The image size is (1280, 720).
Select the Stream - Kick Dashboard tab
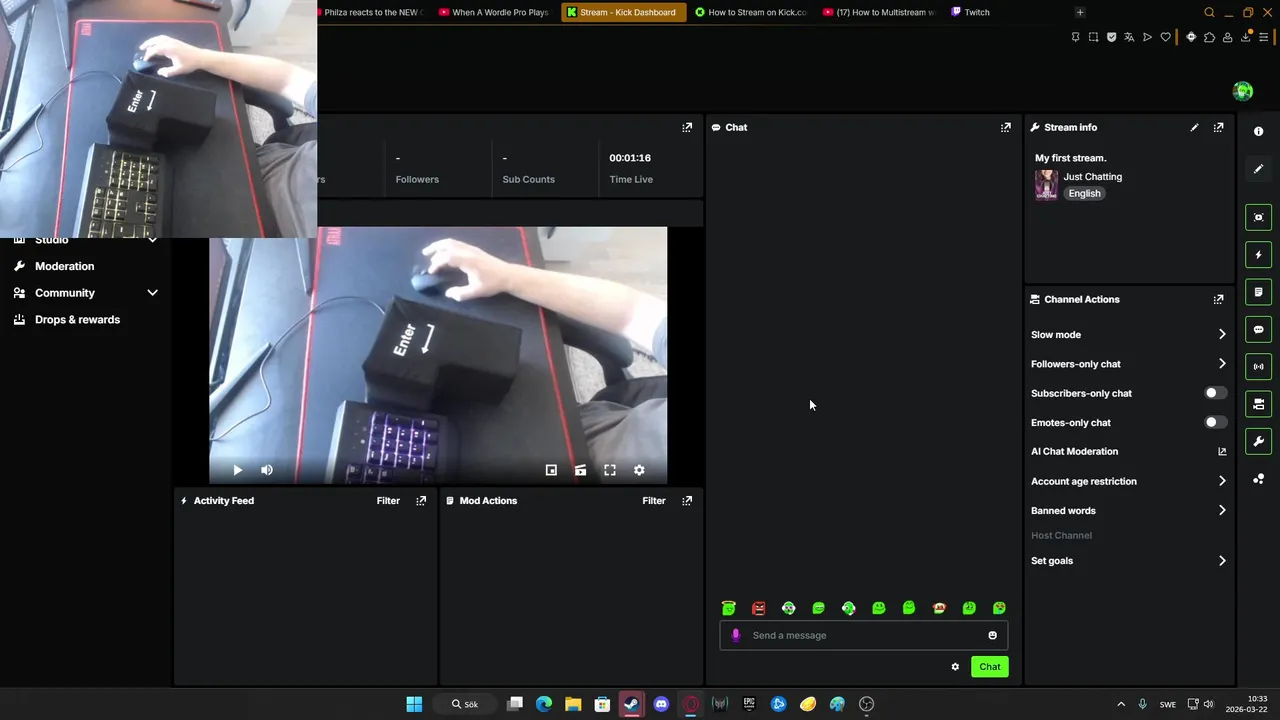click(624, 12)
